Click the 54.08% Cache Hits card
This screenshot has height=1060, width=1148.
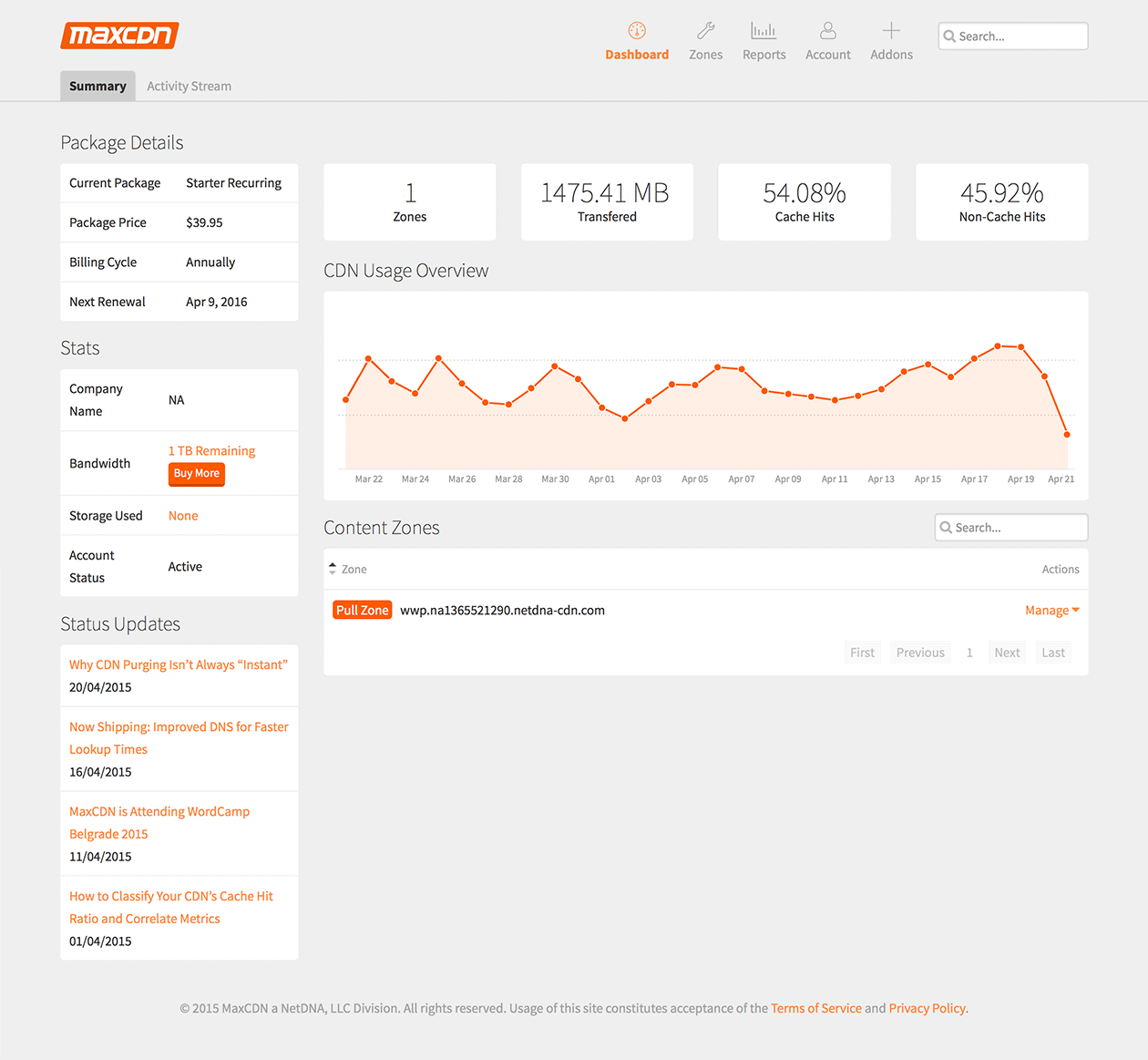point(805,202)
